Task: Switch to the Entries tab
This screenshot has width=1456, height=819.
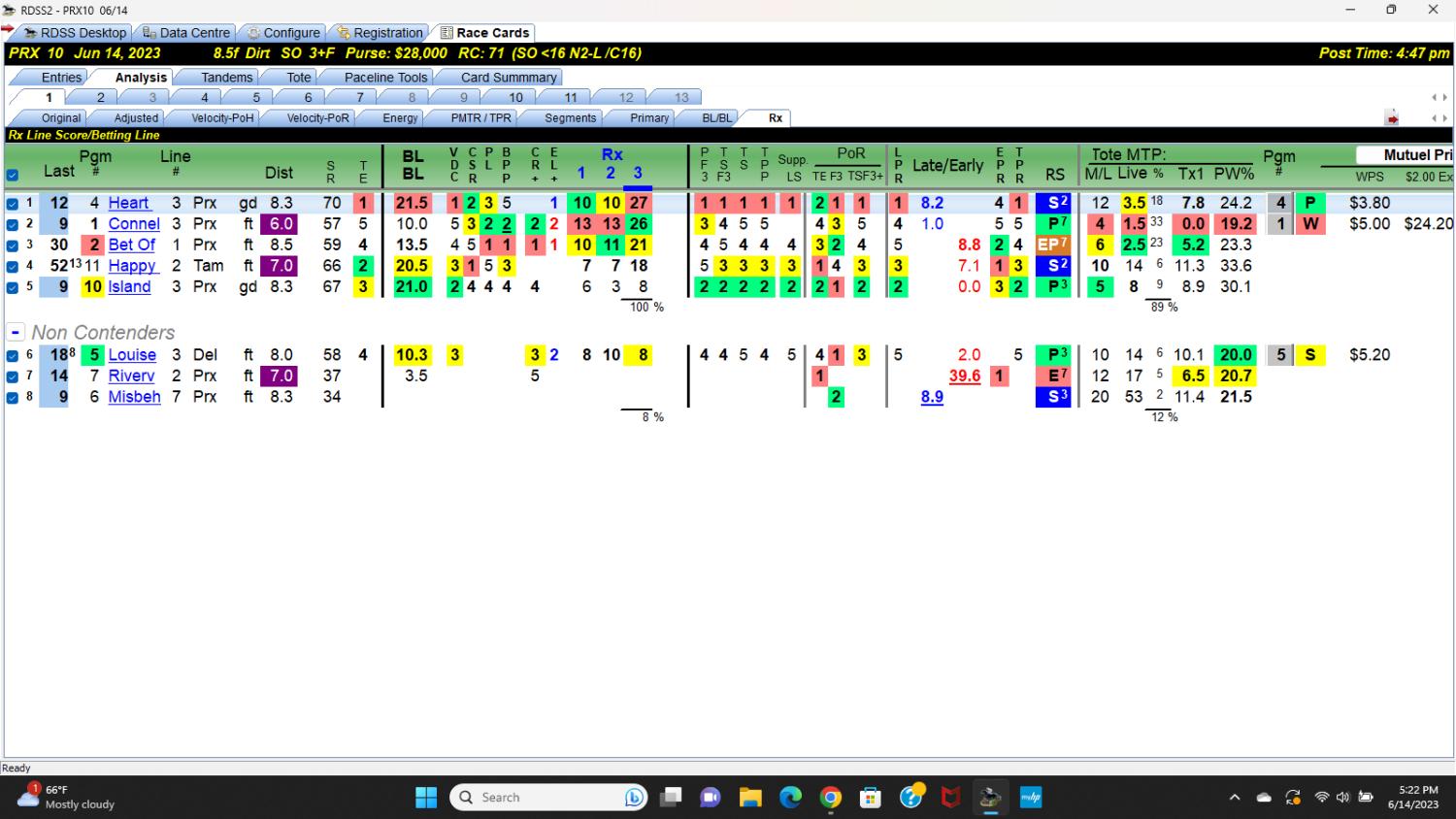Action: [61, 78]
